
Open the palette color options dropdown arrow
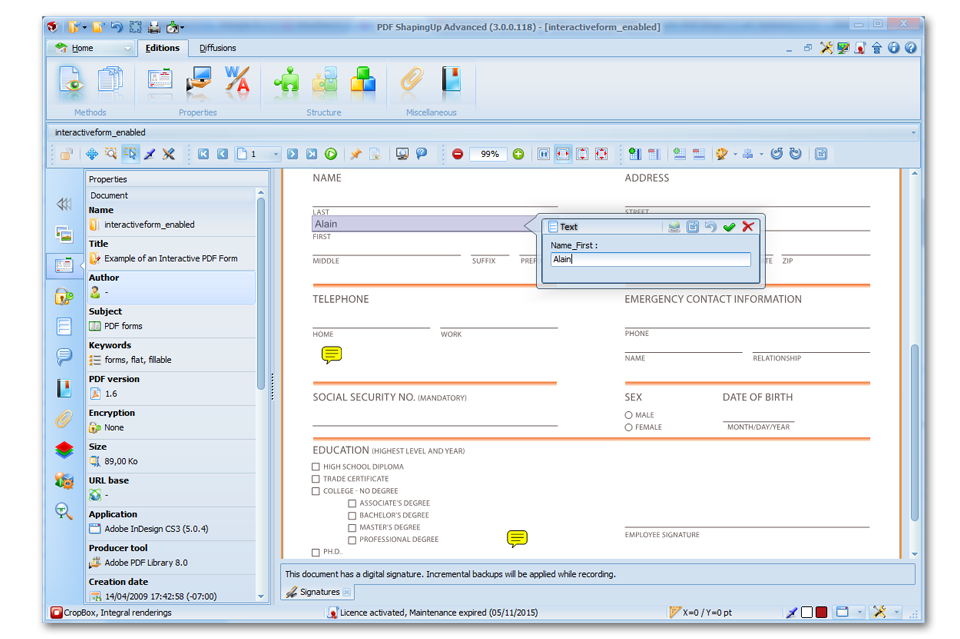pos(735,154)
